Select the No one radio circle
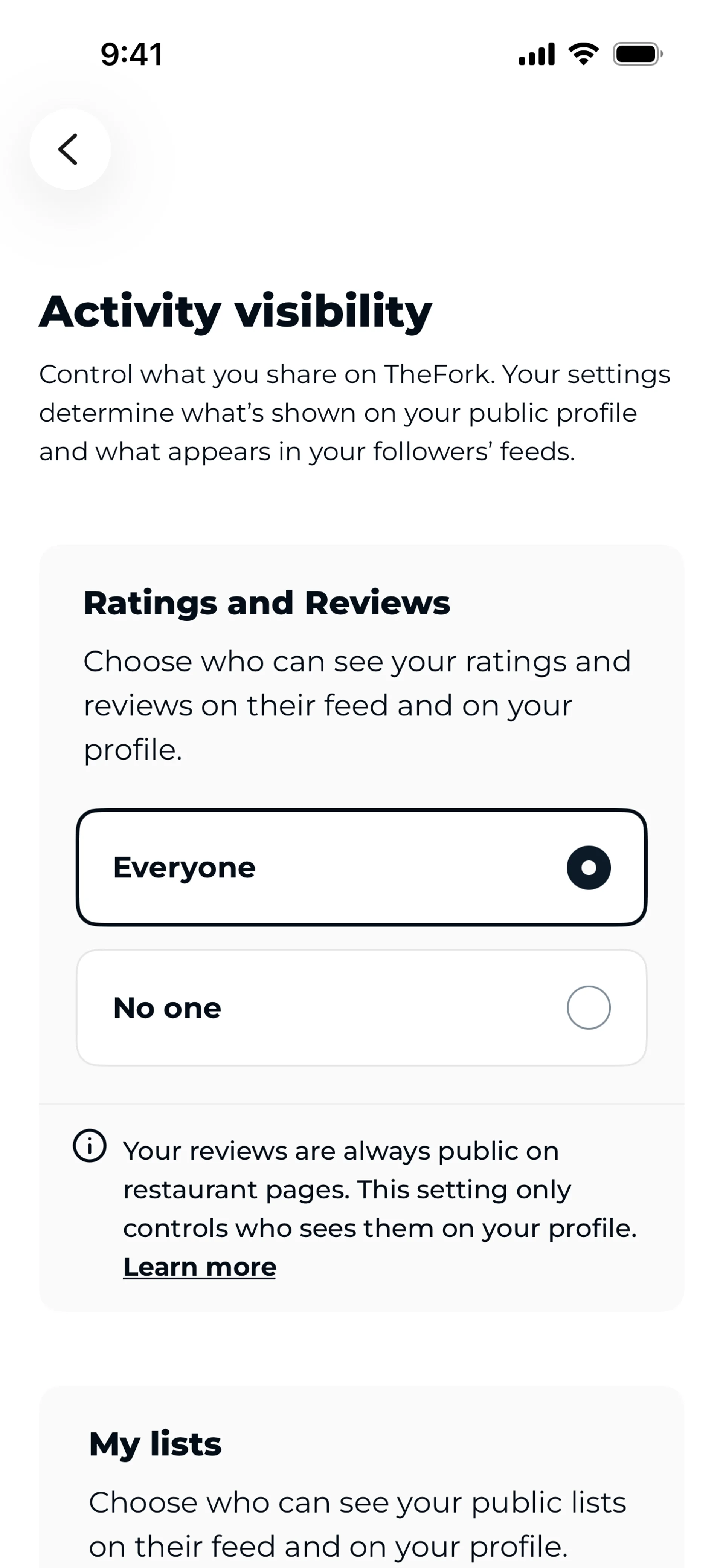The width and height of the screenshot is (723, 1568). (588, 1007)
